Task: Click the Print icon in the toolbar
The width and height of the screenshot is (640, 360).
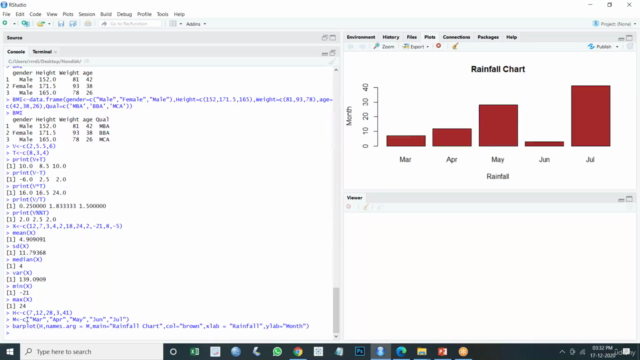Action: click(88, 24)
